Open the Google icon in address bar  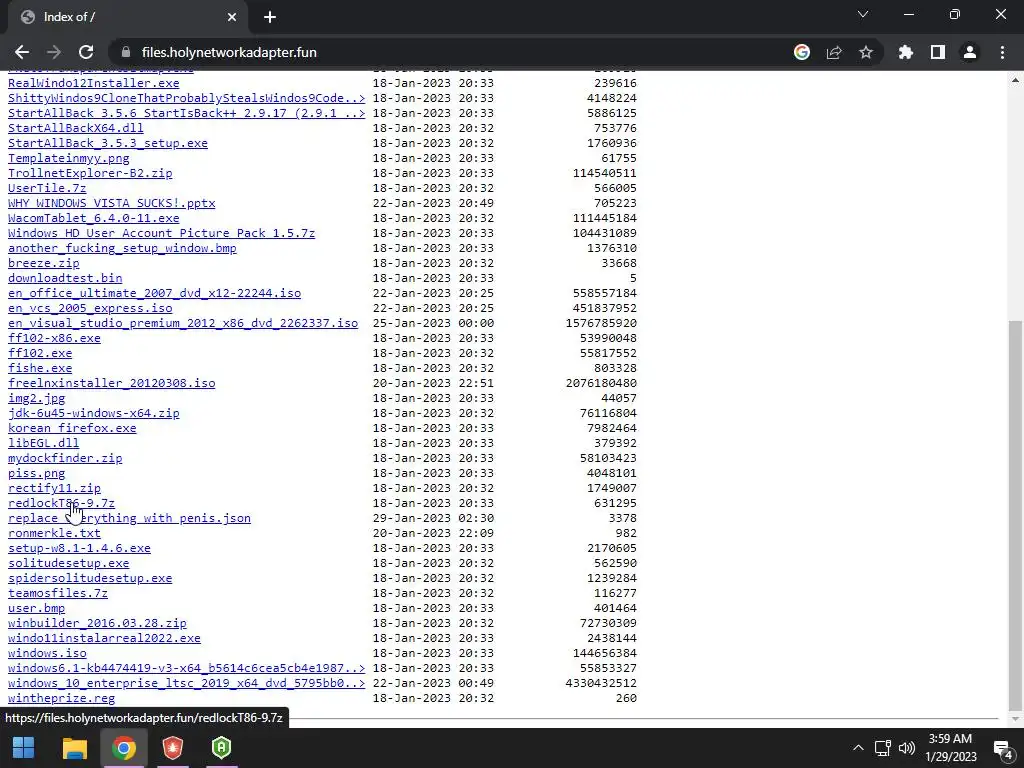(x=802, y=52)
